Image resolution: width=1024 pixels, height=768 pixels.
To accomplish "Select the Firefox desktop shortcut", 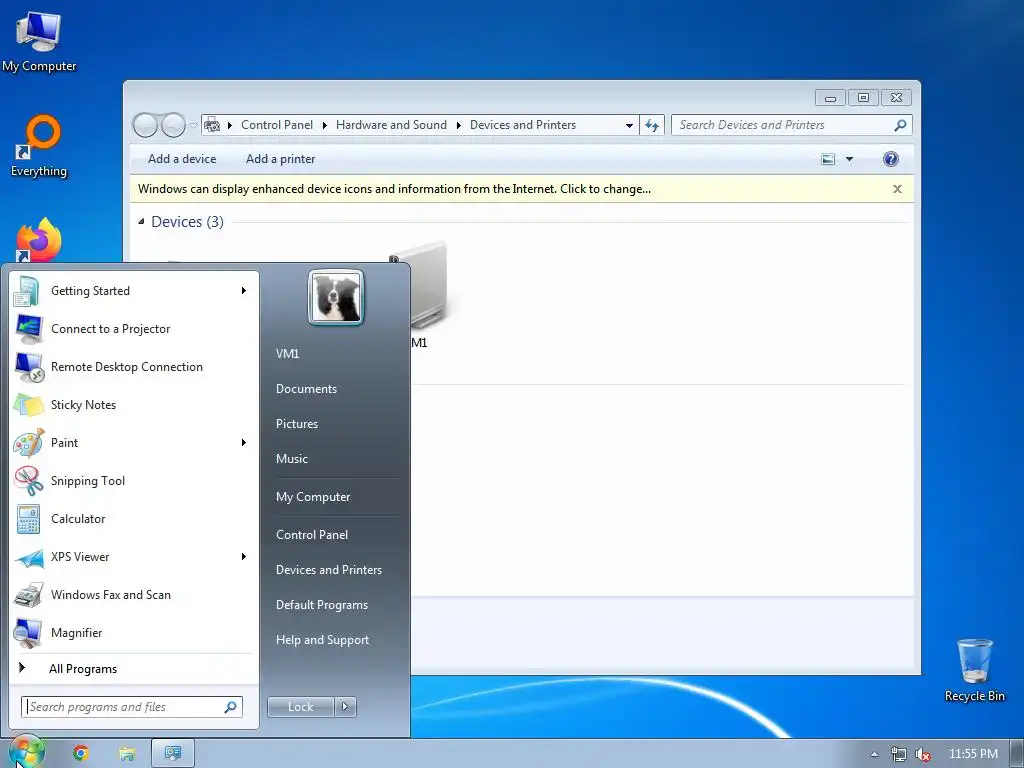I will point(39,240).
